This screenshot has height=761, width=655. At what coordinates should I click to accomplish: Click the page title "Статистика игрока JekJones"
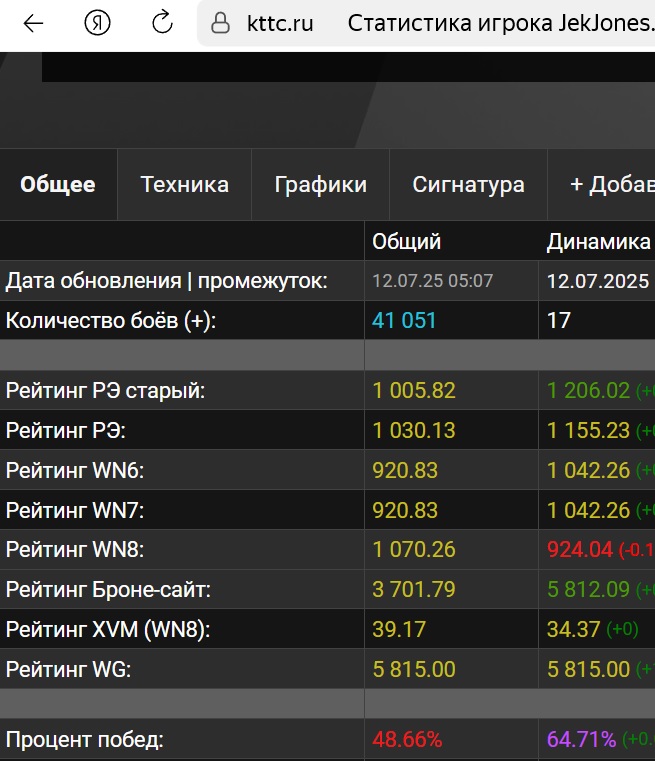[x=500, y=24]
